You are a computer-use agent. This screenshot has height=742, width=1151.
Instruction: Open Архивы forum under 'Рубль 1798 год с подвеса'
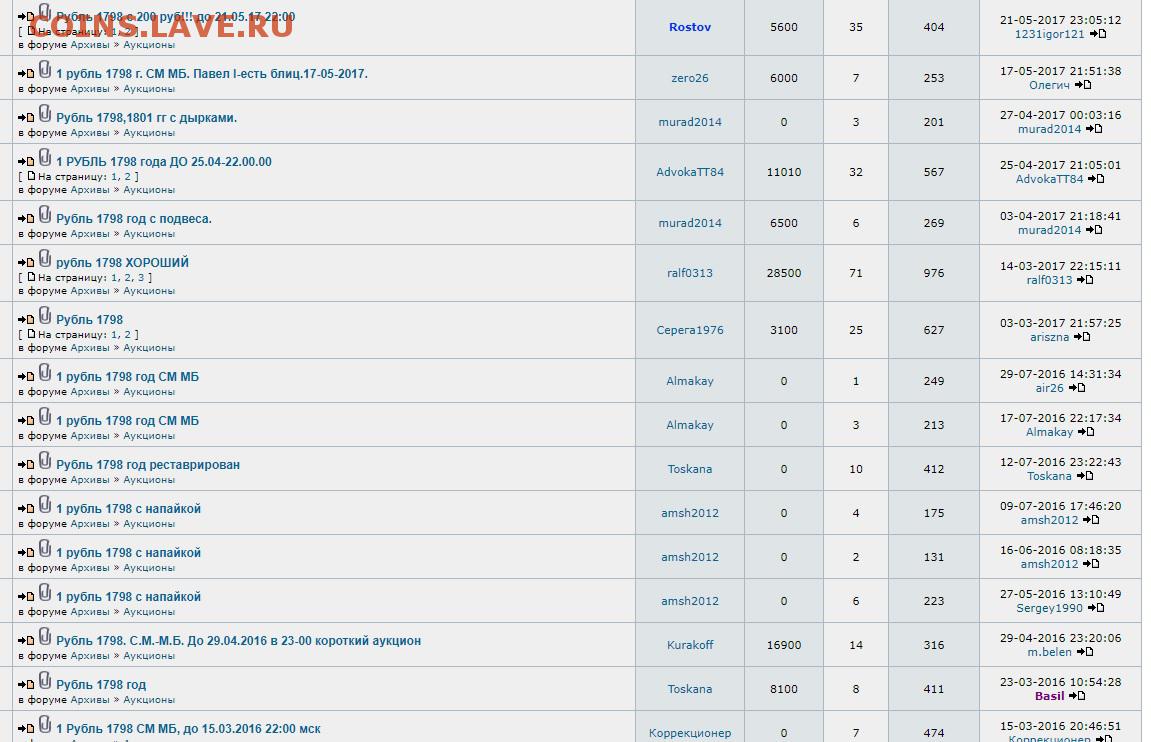pyautogui.click(x=90, y=234)
